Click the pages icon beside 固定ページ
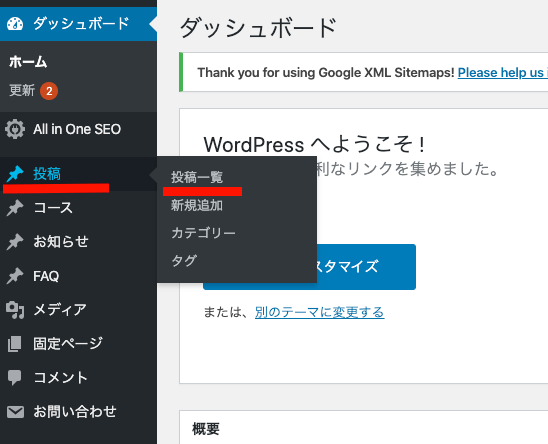This screenshot has width=548, height=444. pos(15,344)
